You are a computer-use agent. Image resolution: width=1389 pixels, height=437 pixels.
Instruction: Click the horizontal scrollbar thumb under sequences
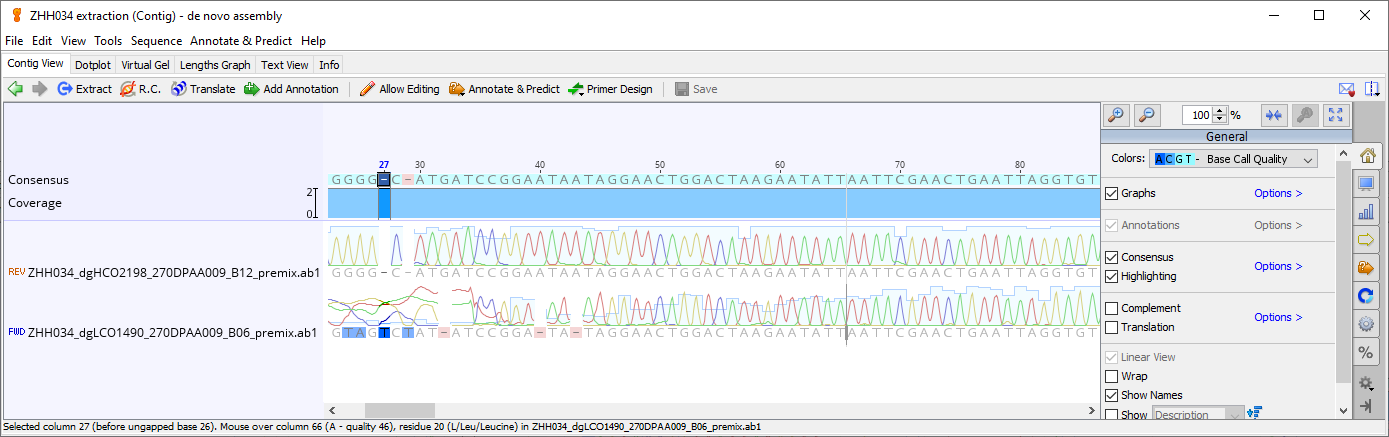[400, 410]
